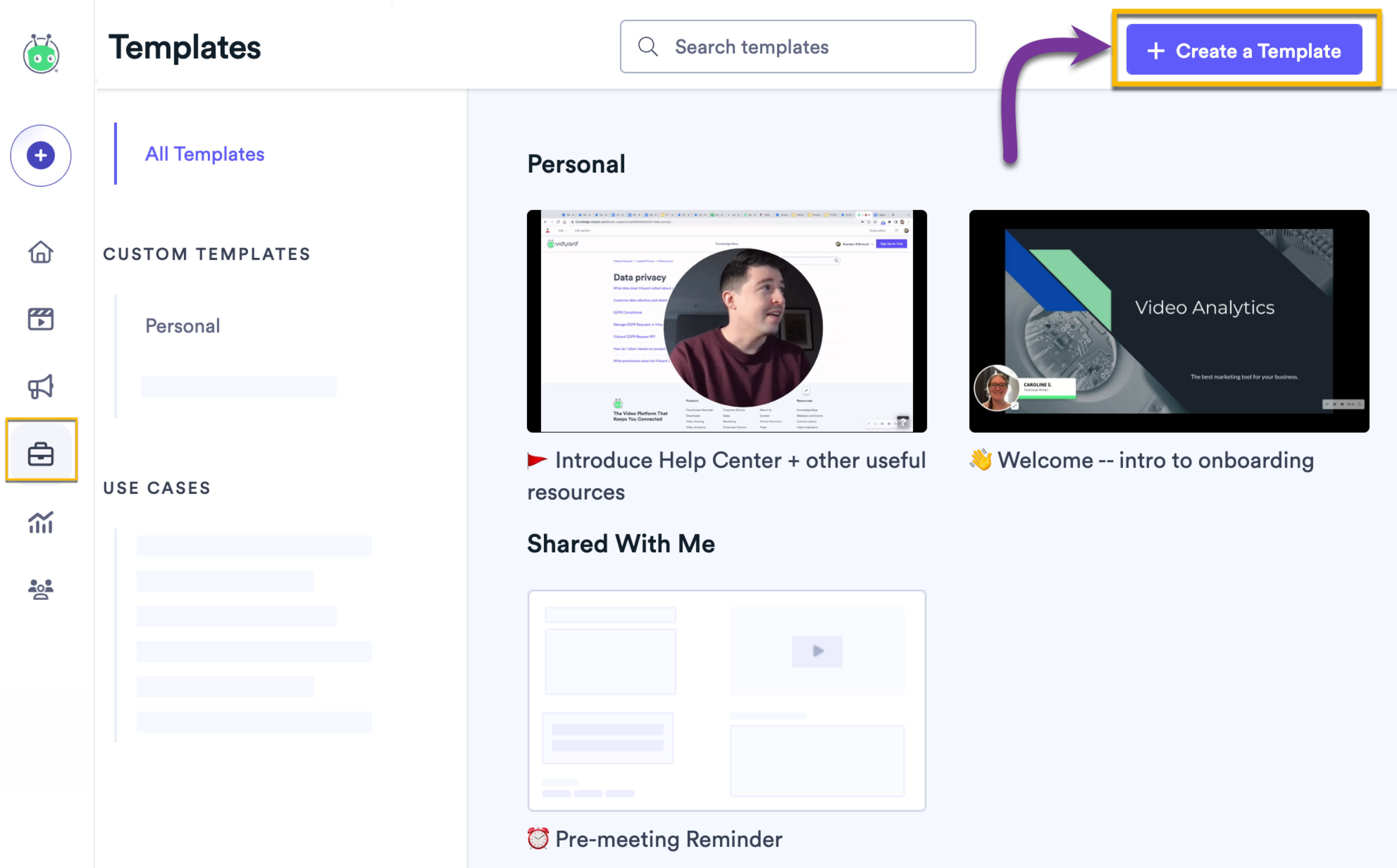Click plus icon inside Create a Template
Screen dimensions: 1397x868
click(x=1155, y=50)
